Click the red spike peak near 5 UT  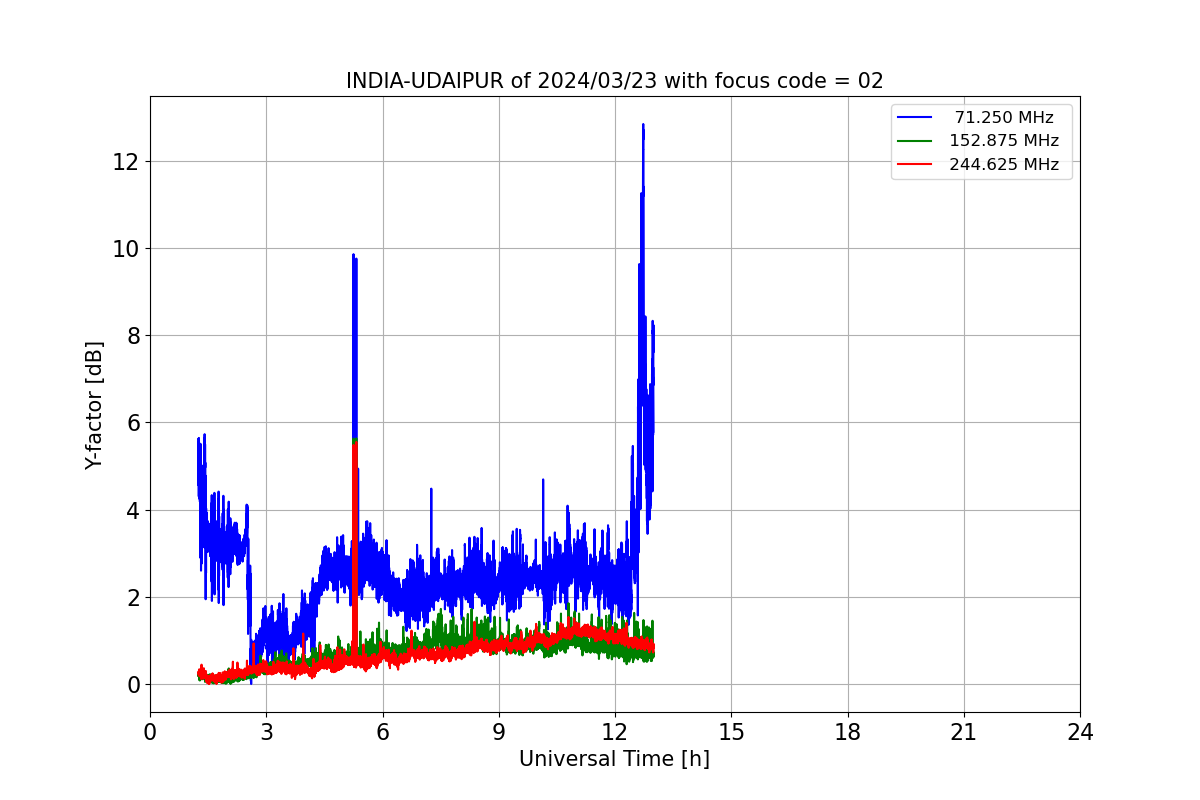[355, 447]
